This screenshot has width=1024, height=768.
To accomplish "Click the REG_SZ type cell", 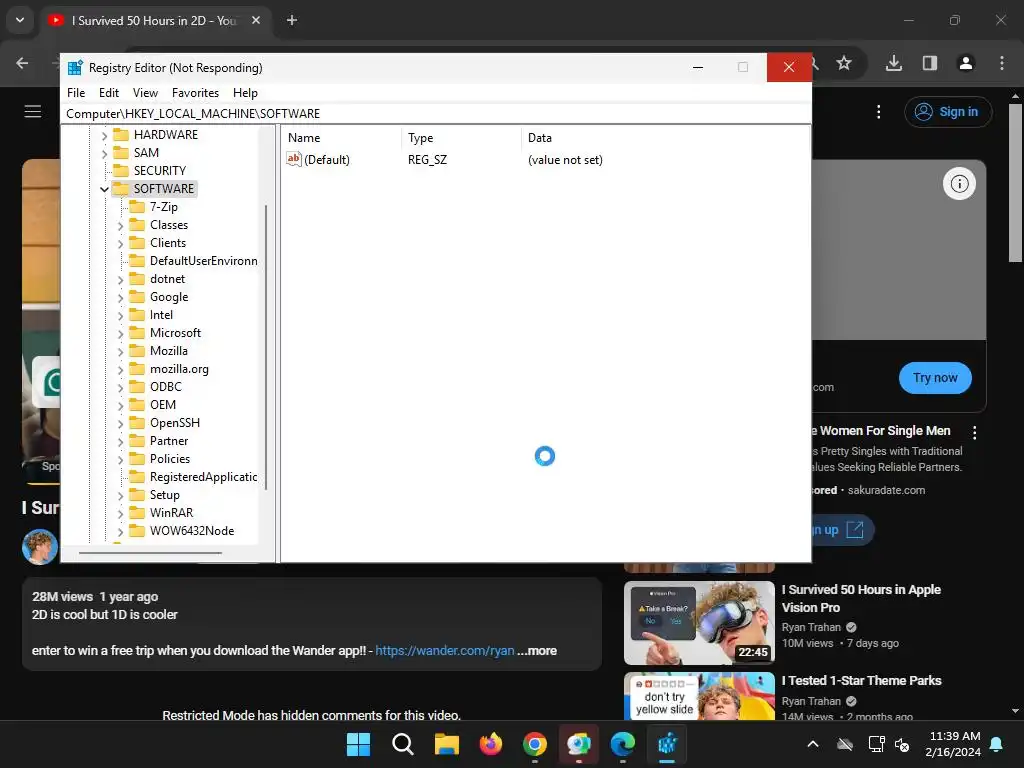I will 427,160.
